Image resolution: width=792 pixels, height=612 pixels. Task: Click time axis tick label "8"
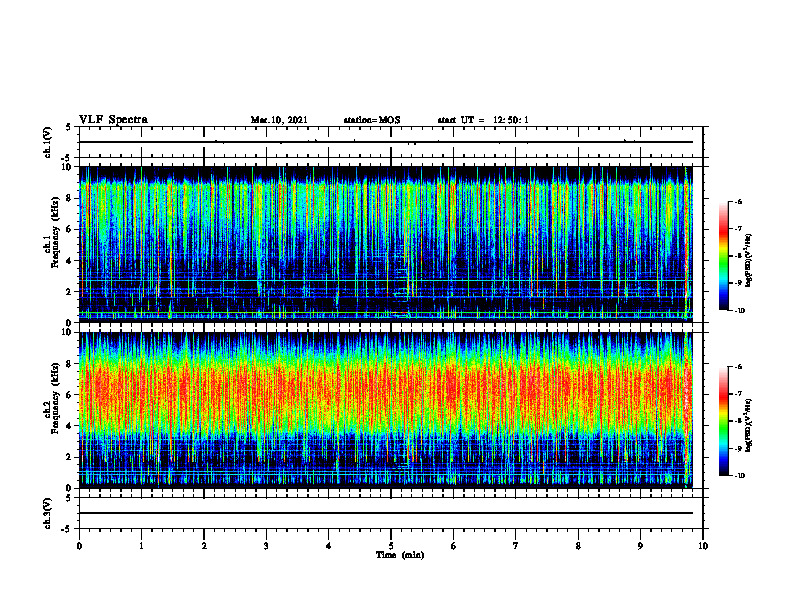(x=578, y=546)
